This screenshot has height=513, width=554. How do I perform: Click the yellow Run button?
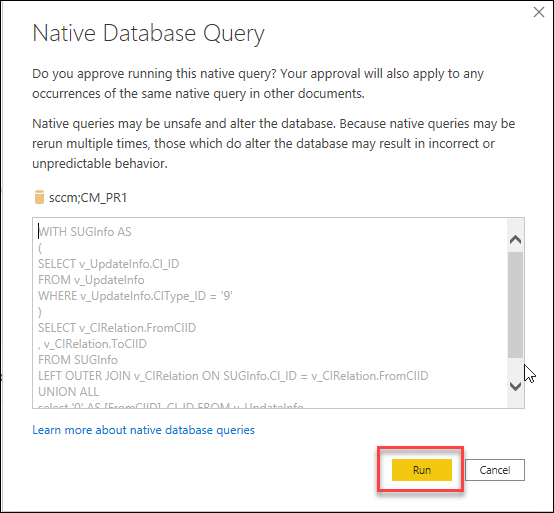pyautogui.click(x=422, y=470)
